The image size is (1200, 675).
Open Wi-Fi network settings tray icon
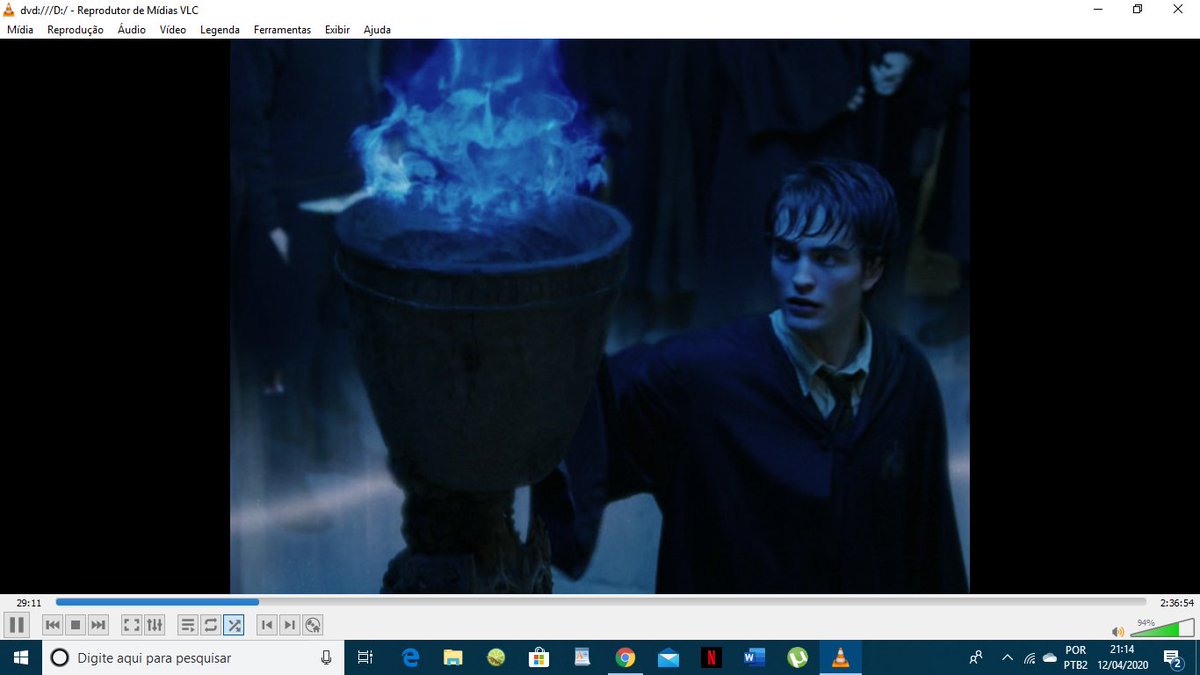pyautogui.click(x=1029, y=657)
